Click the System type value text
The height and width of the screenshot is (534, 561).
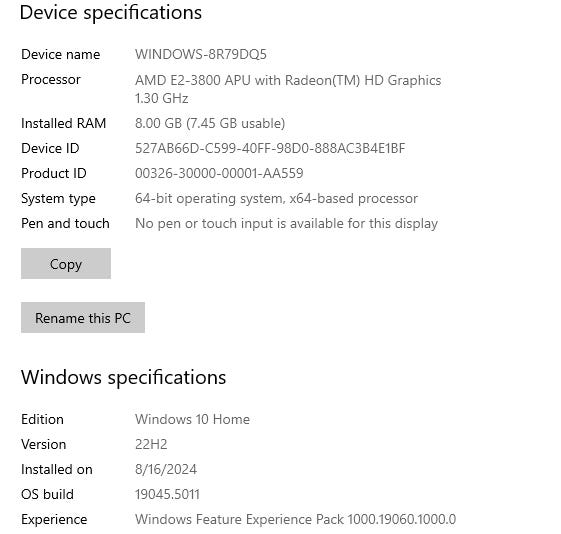tap(276, 198)
